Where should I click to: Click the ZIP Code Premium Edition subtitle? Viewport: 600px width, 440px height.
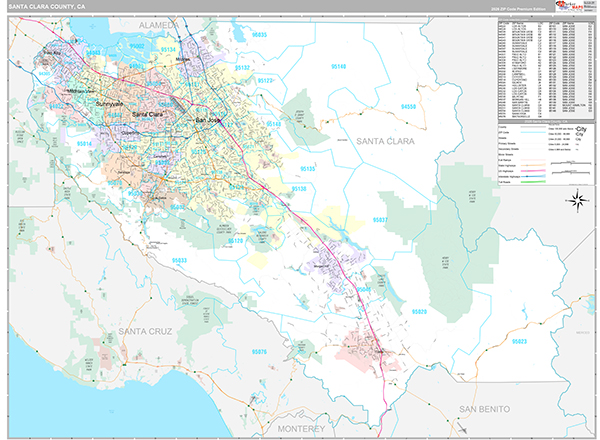click(x=519, y=9)
